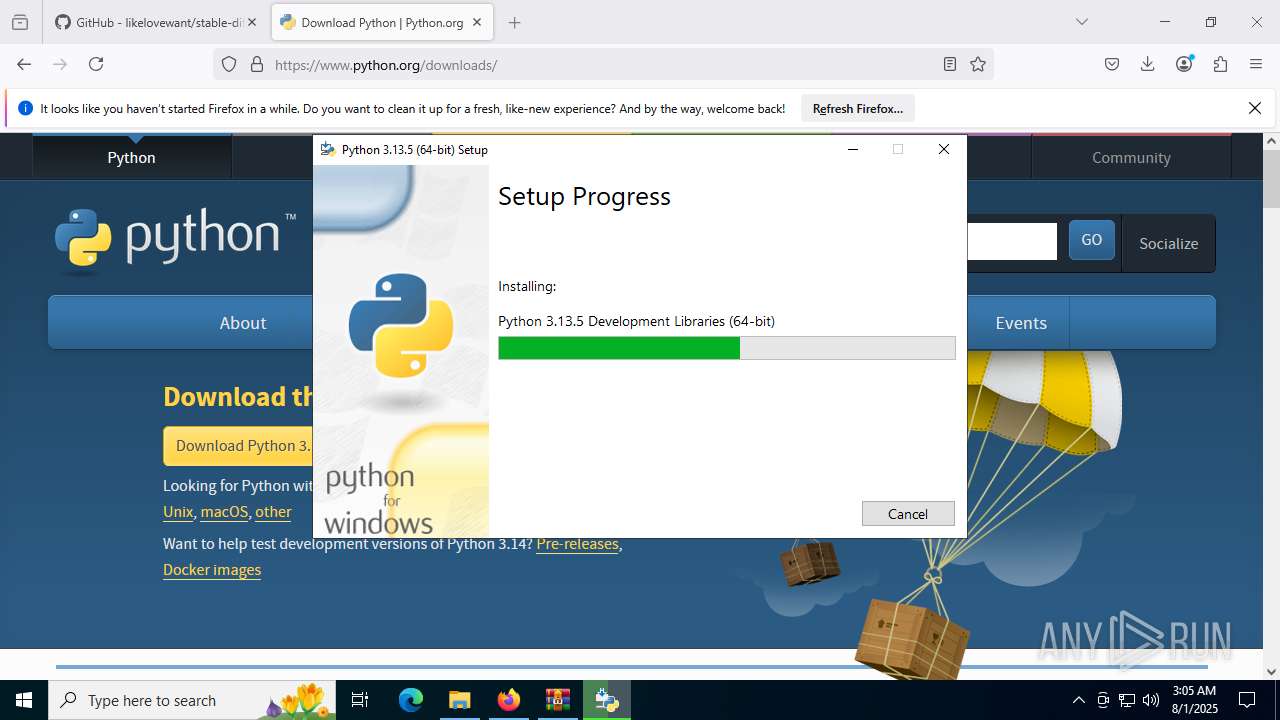The image size is (1280, 720).
Task: Toggle reader view in the address bar
Action: [x=950, y=64]
